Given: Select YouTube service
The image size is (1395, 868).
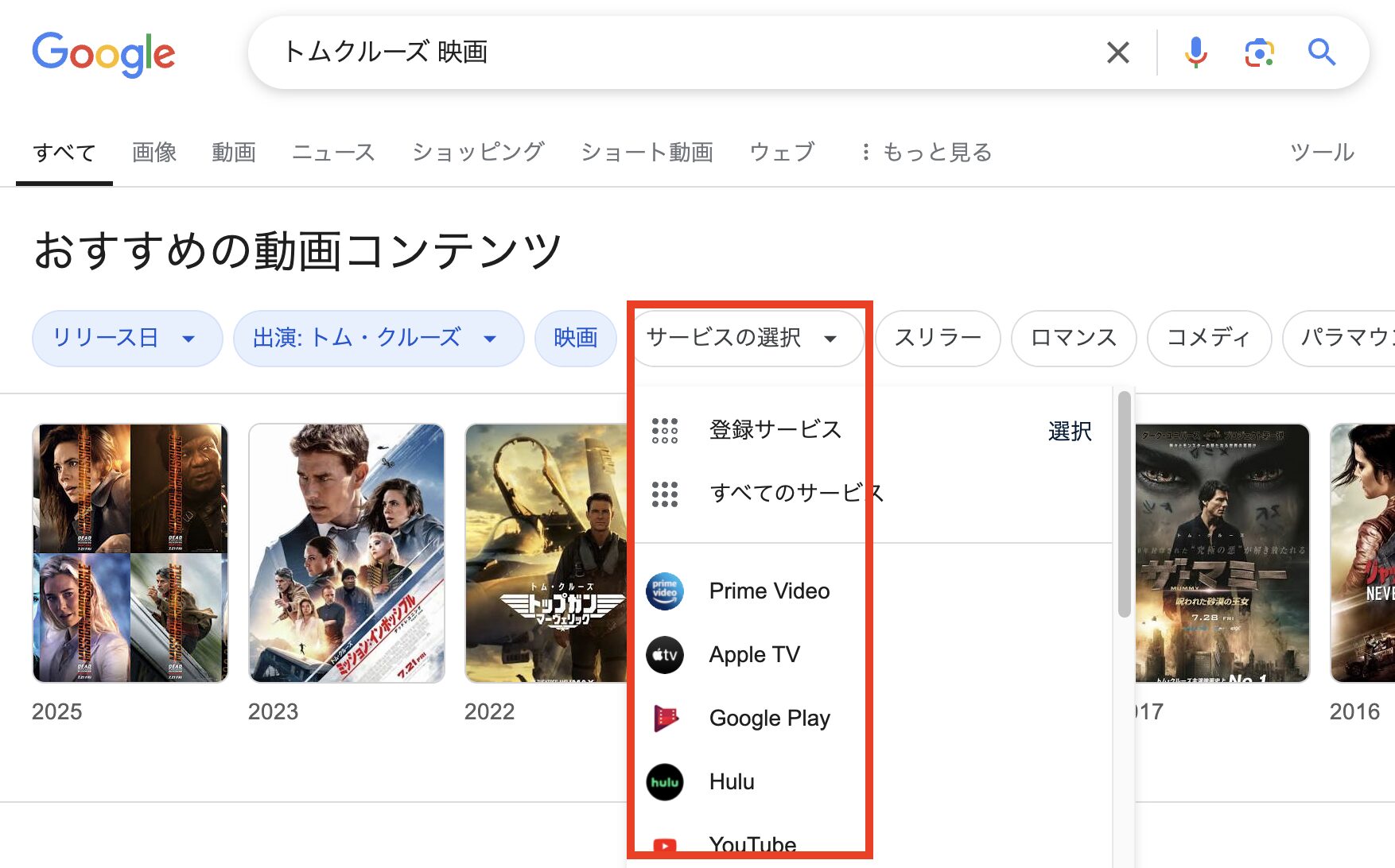Looking at the screenshot, I should tap(752, 845).
